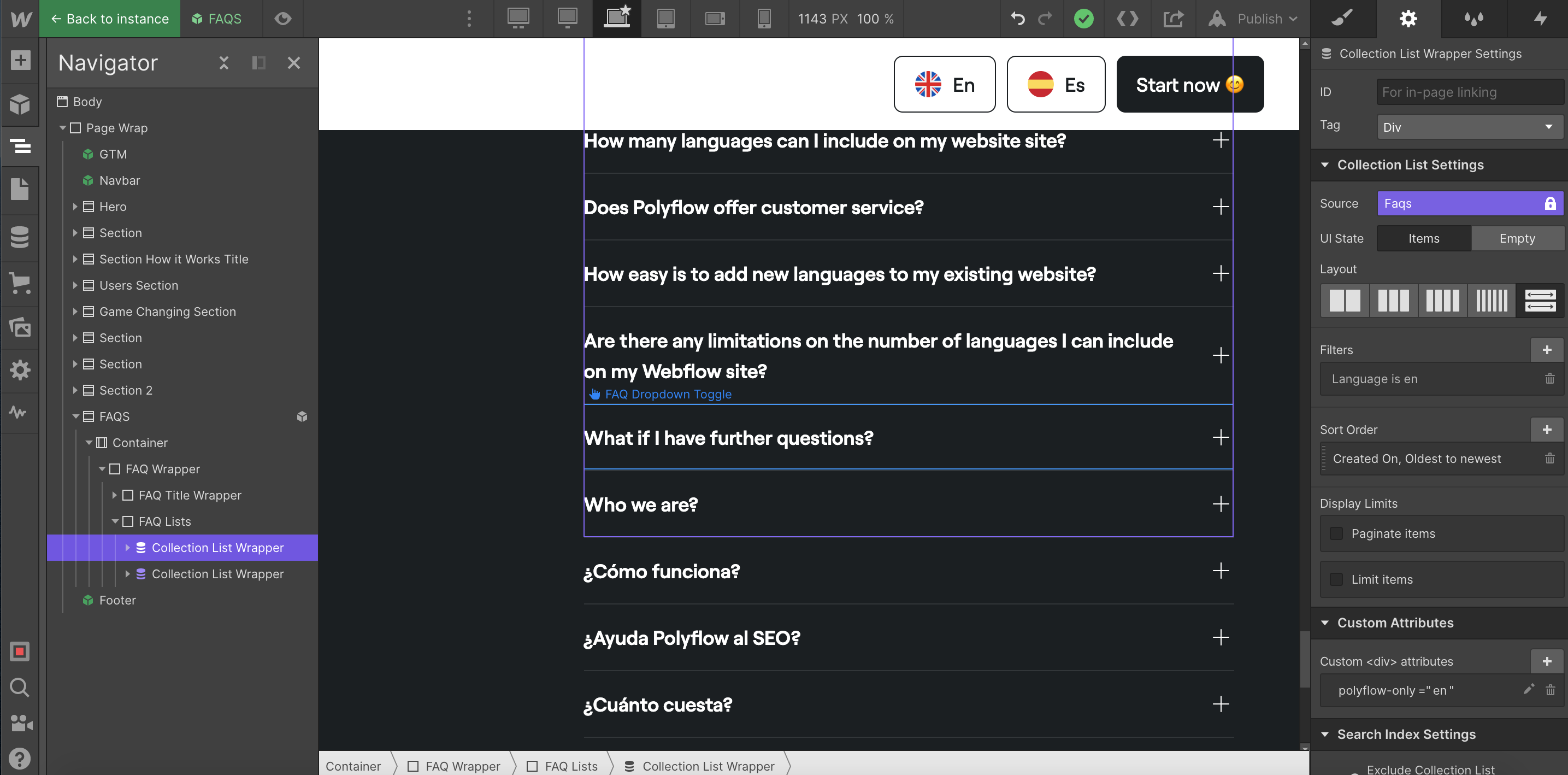1568x775 pixels.
Task: Add a new filter
Action: click(1547, 349)
